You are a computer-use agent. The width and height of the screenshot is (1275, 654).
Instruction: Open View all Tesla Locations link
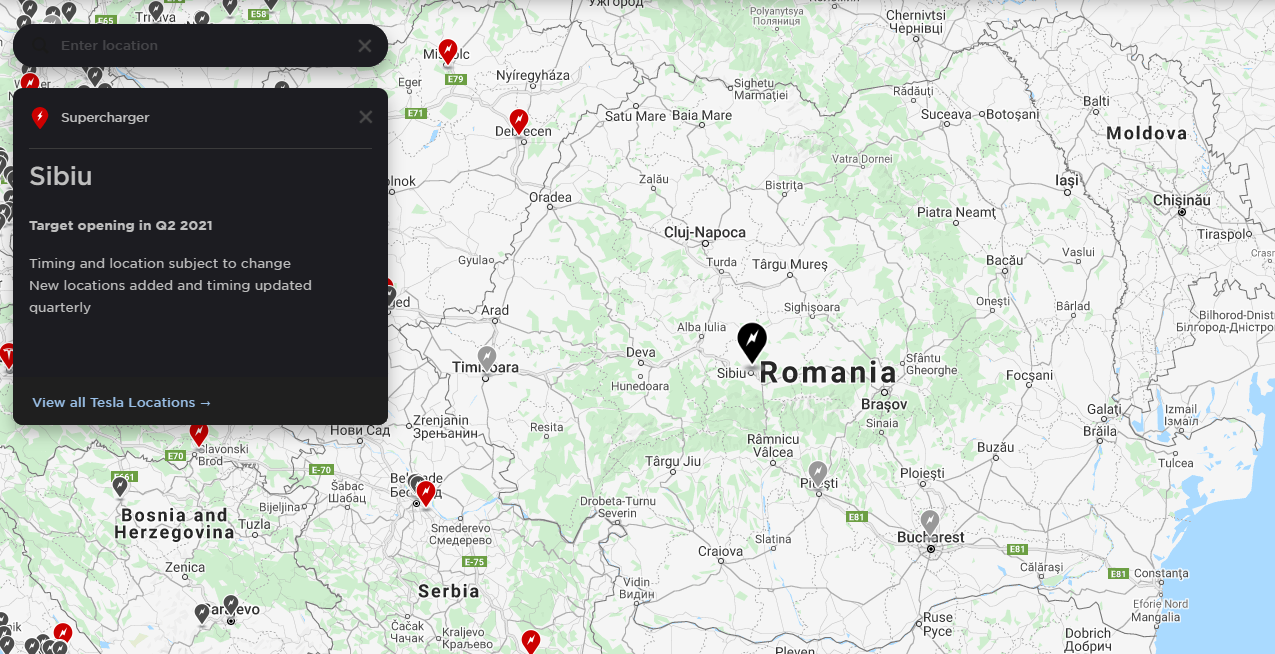pyautogui.click(x=121, y=402)
